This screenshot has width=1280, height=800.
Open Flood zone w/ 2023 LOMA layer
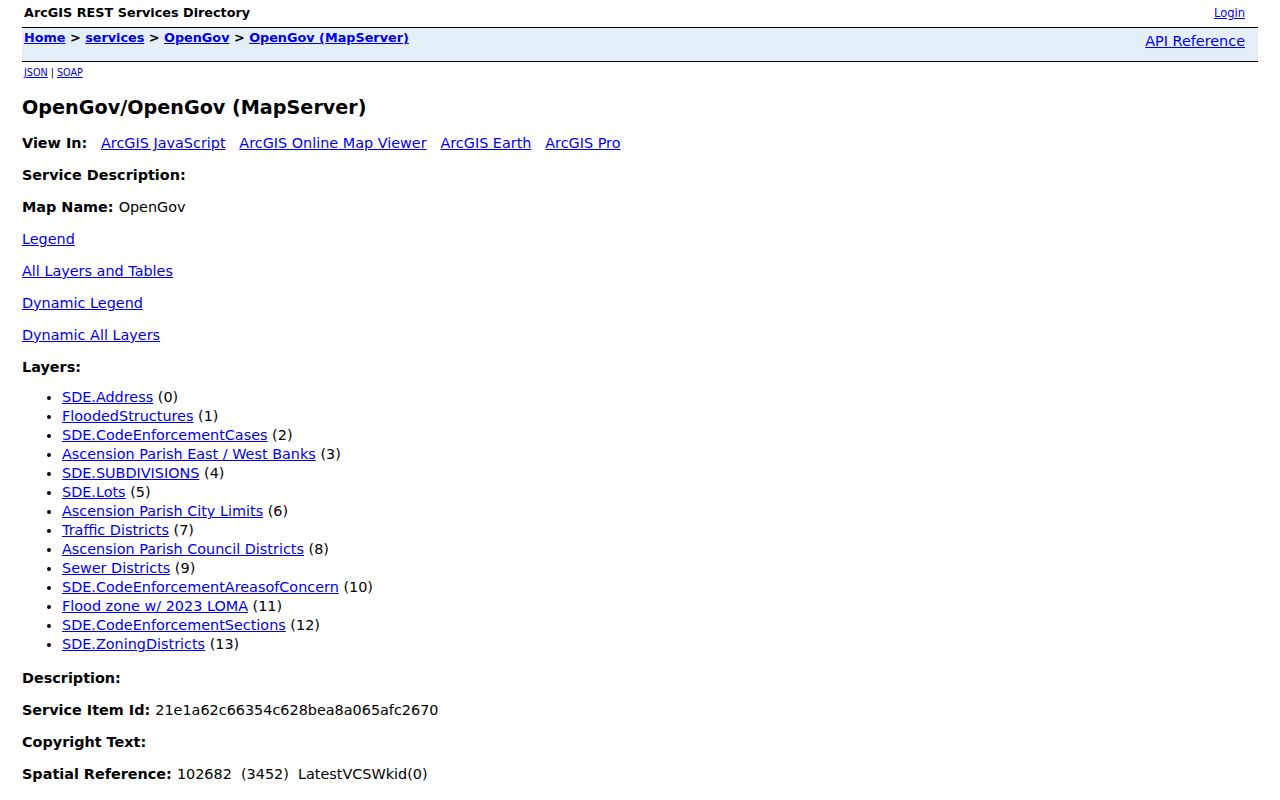coord(155,606)
